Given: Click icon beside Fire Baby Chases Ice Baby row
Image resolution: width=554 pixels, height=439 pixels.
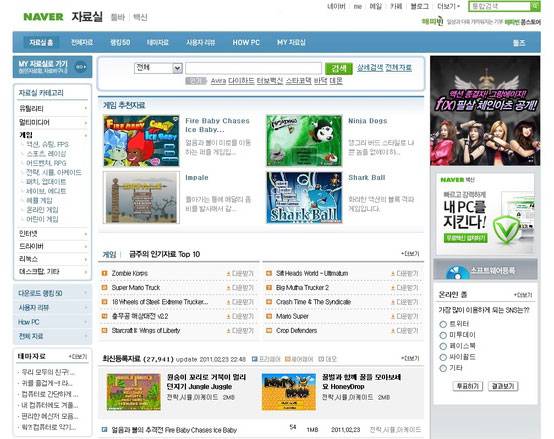Looking at the screenshot, I should pyautogui.click(x=104, y=429).
